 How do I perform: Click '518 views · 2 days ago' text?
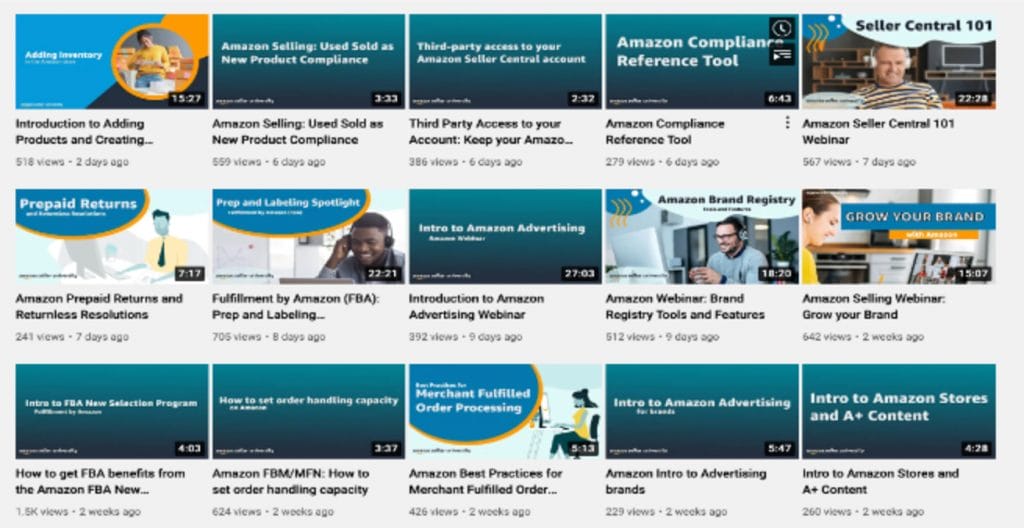72,161
